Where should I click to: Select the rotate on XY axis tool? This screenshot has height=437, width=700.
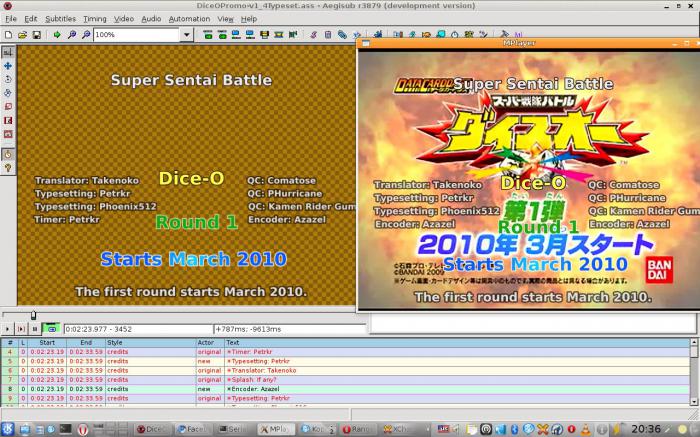pos(8,93)
